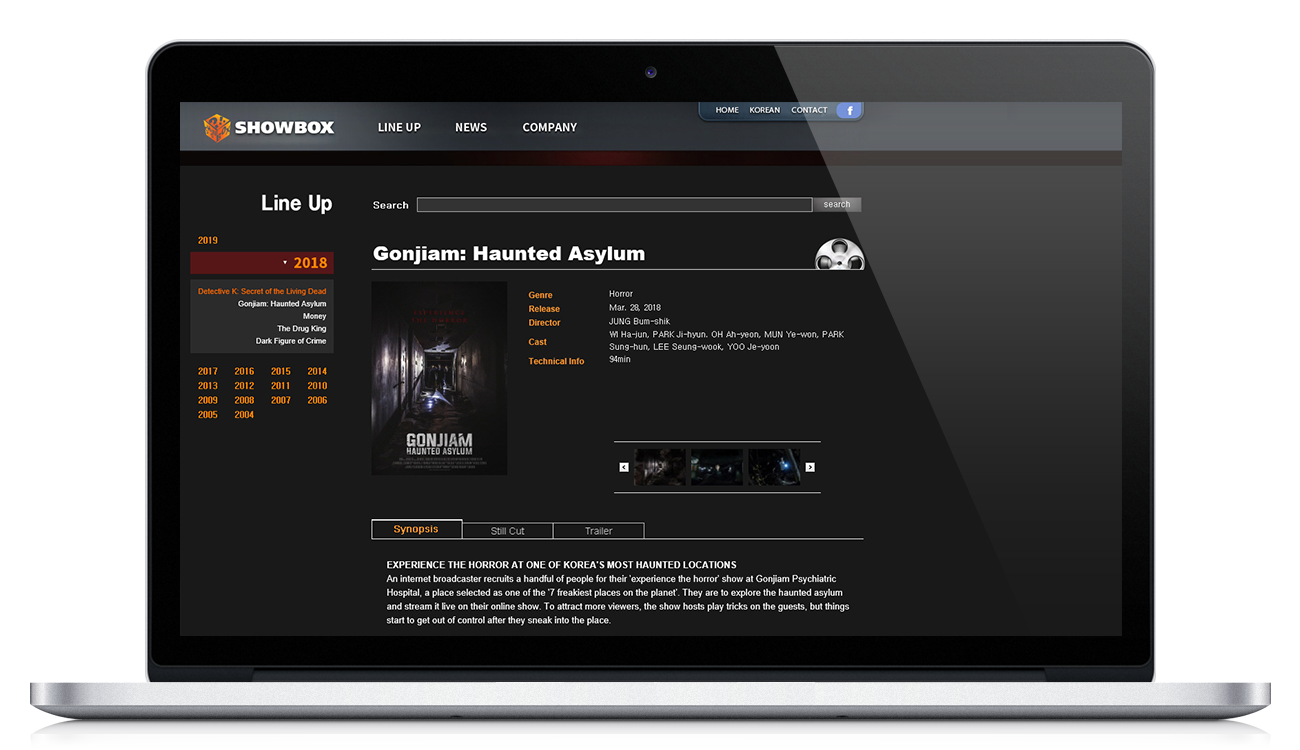Open Dark Figure of Crime page

tap(291, 341)
